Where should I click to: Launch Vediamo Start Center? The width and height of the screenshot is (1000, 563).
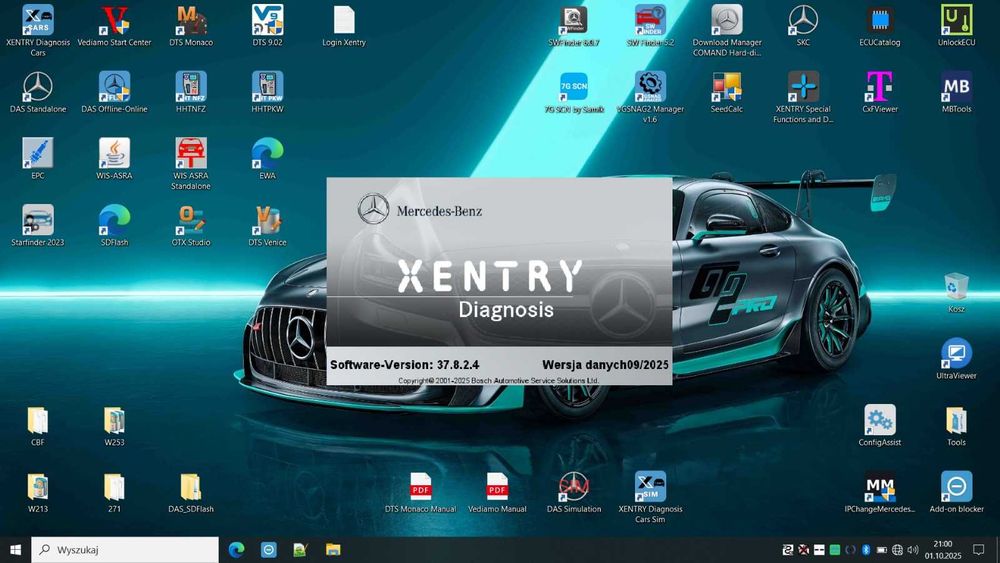point(114,21)
